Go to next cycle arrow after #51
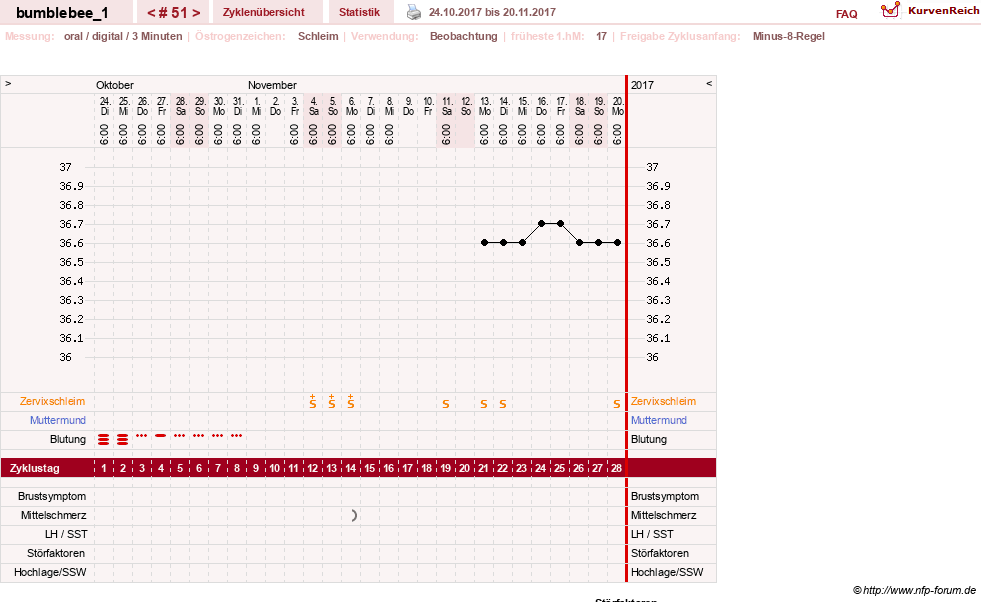Viewport: 981px width, 602px height. point(196,13)
